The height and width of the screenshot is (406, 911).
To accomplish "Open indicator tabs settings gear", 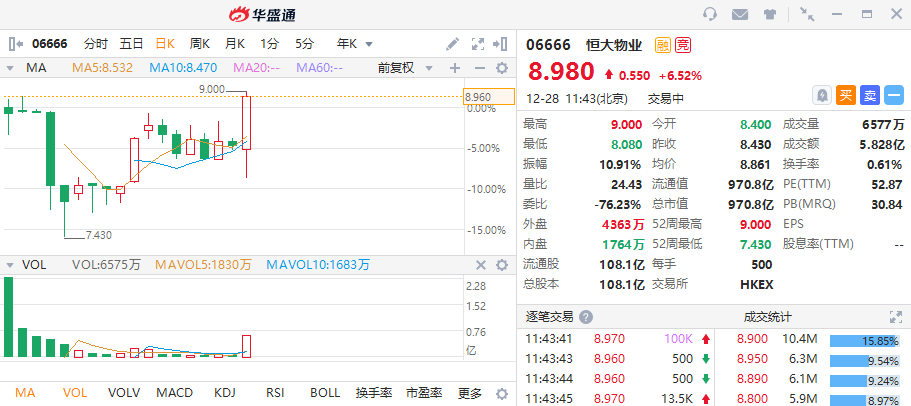I will 502,393.
